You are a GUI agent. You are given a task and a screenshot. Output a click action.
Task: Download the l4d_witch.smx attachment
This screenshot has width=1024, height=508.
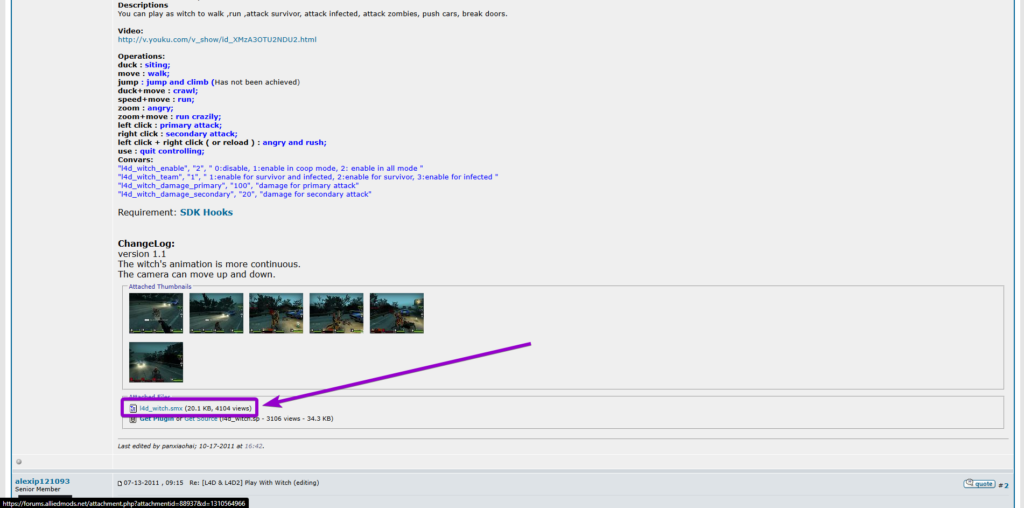pos(161,408)
